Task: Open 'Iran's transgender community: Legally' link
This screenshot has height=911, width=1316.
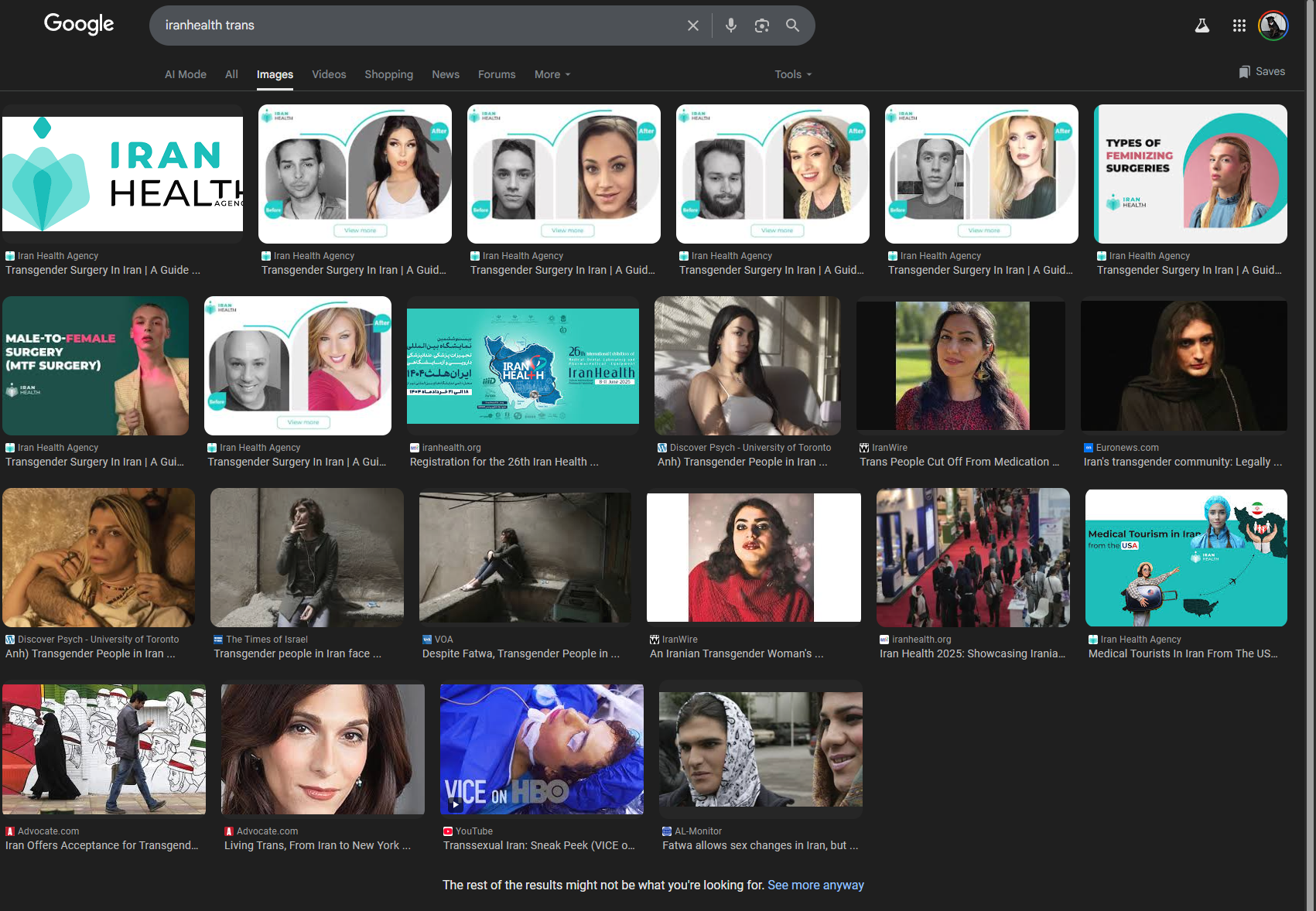Action: (x=1183, y=462)
